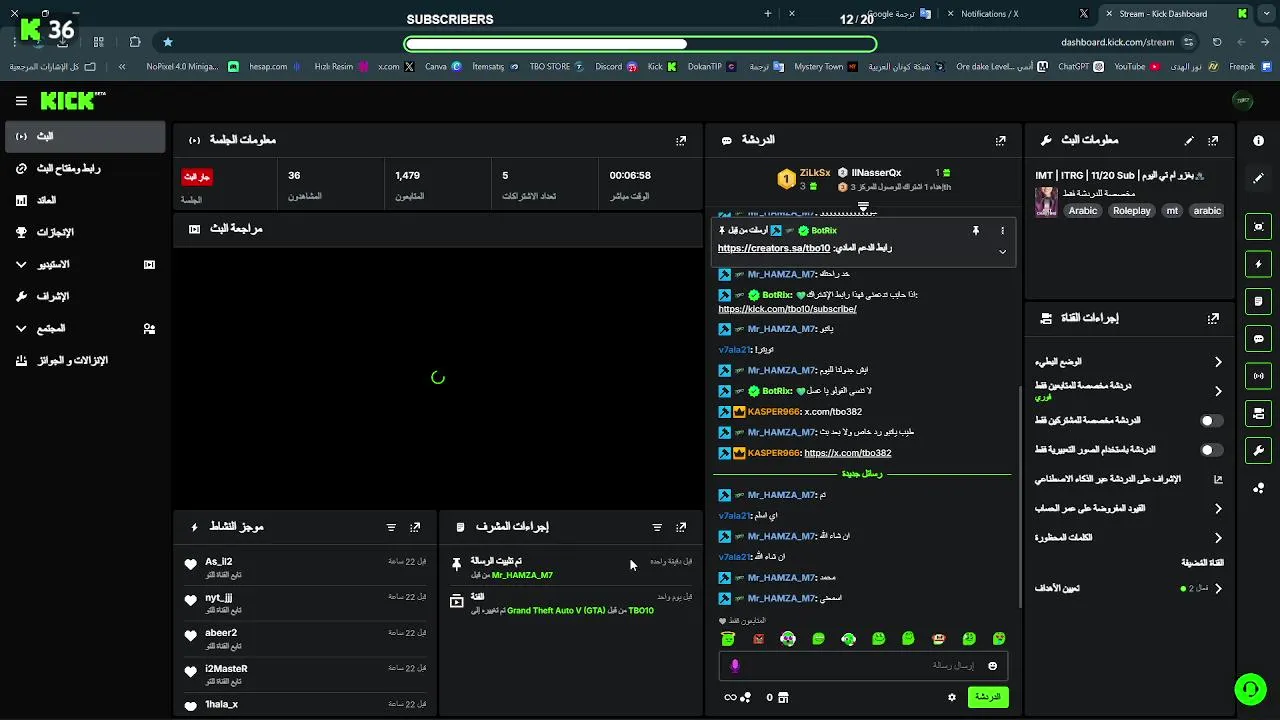Filter the activity feed list

(391, 527)
